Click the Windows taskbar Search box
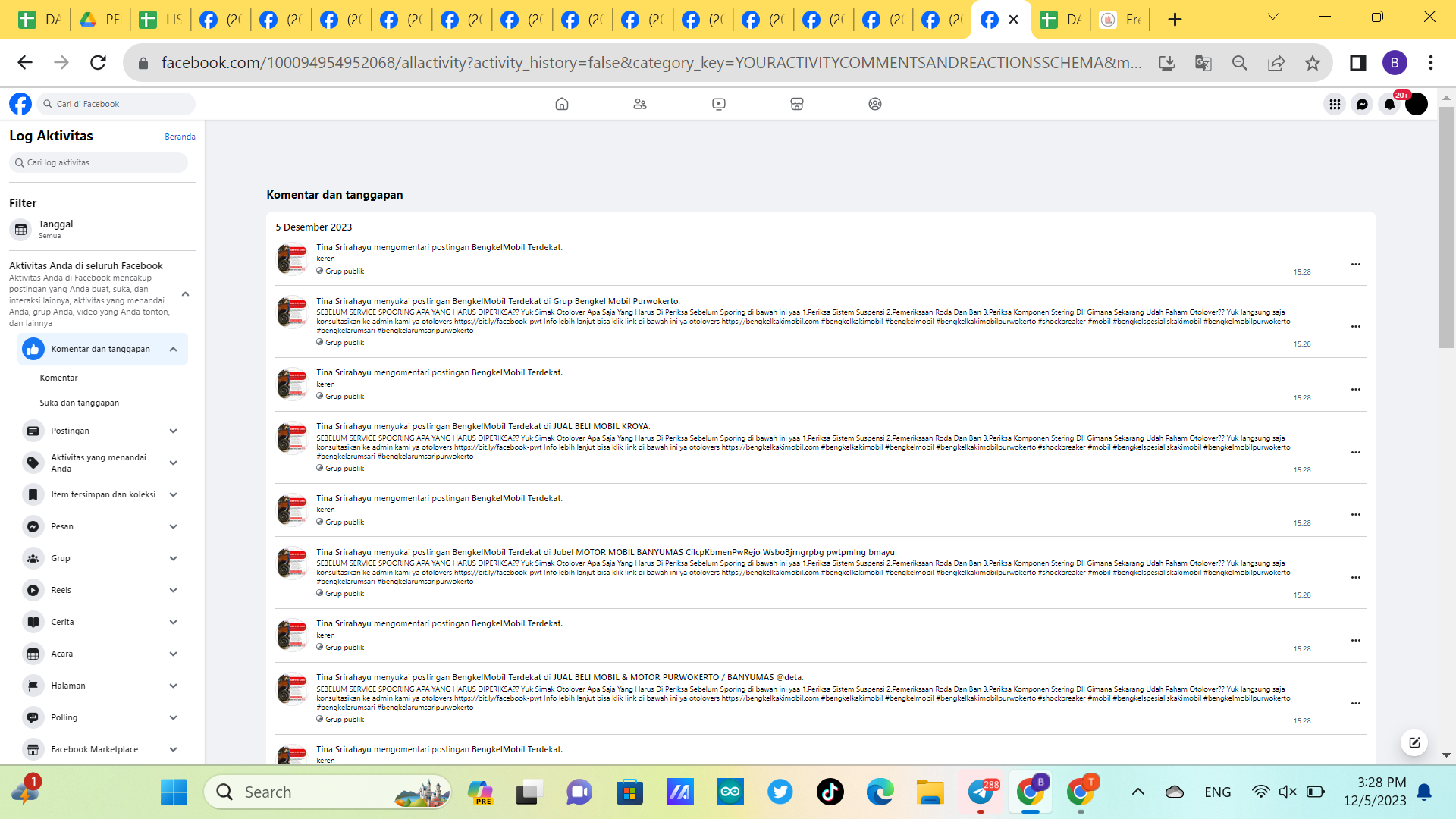 click(328, 792)
